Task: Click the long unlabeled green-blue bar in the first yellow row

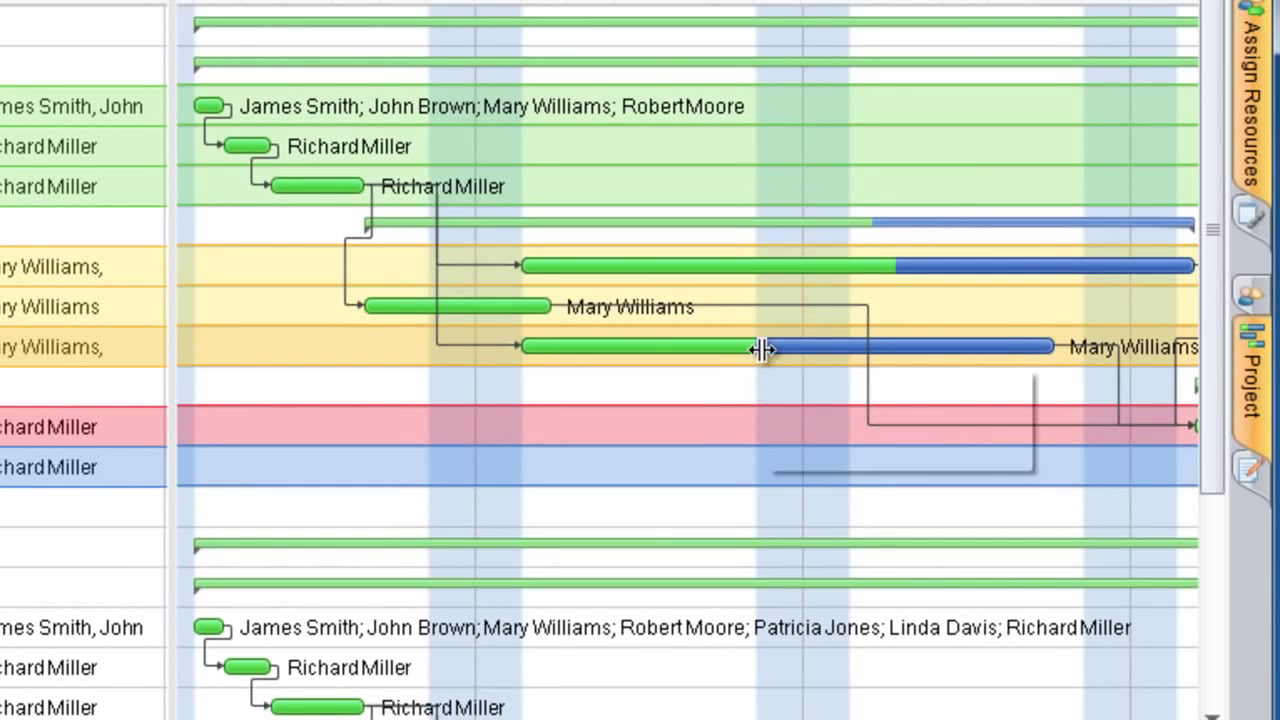Action: pyautogui.click(x=858, y=265)
